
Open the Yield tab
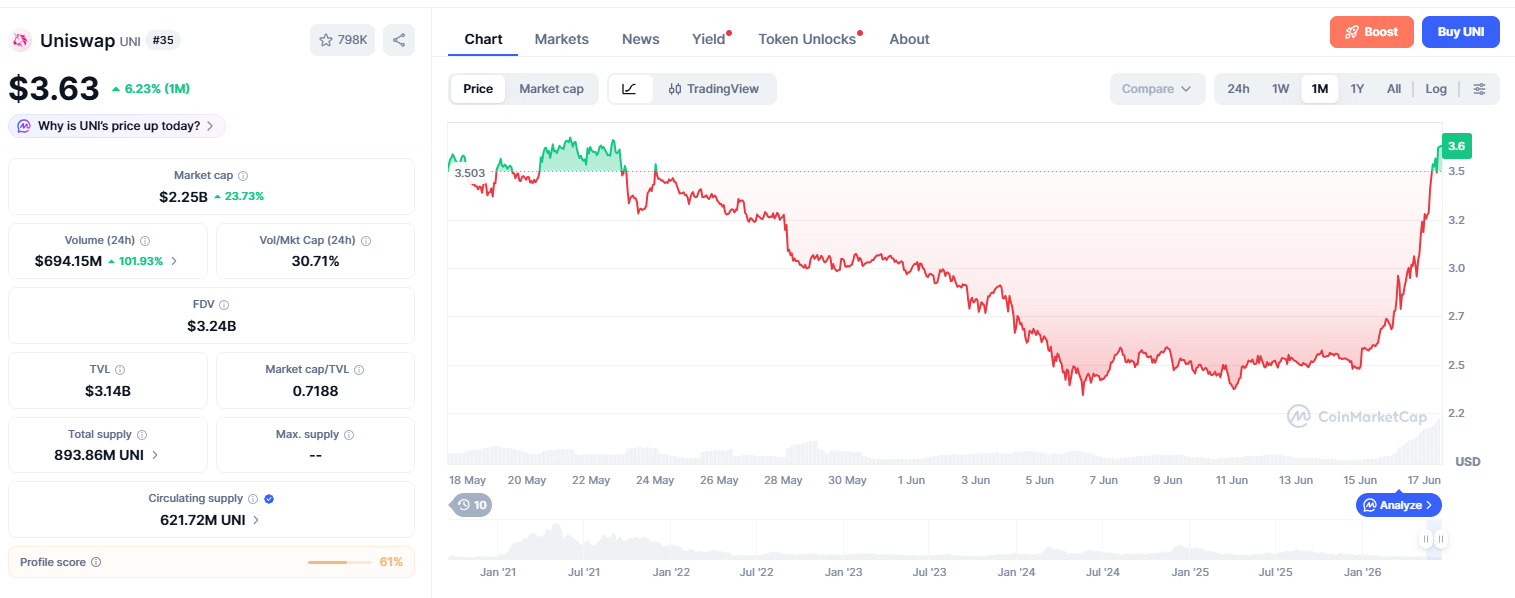tap(709, 39)
